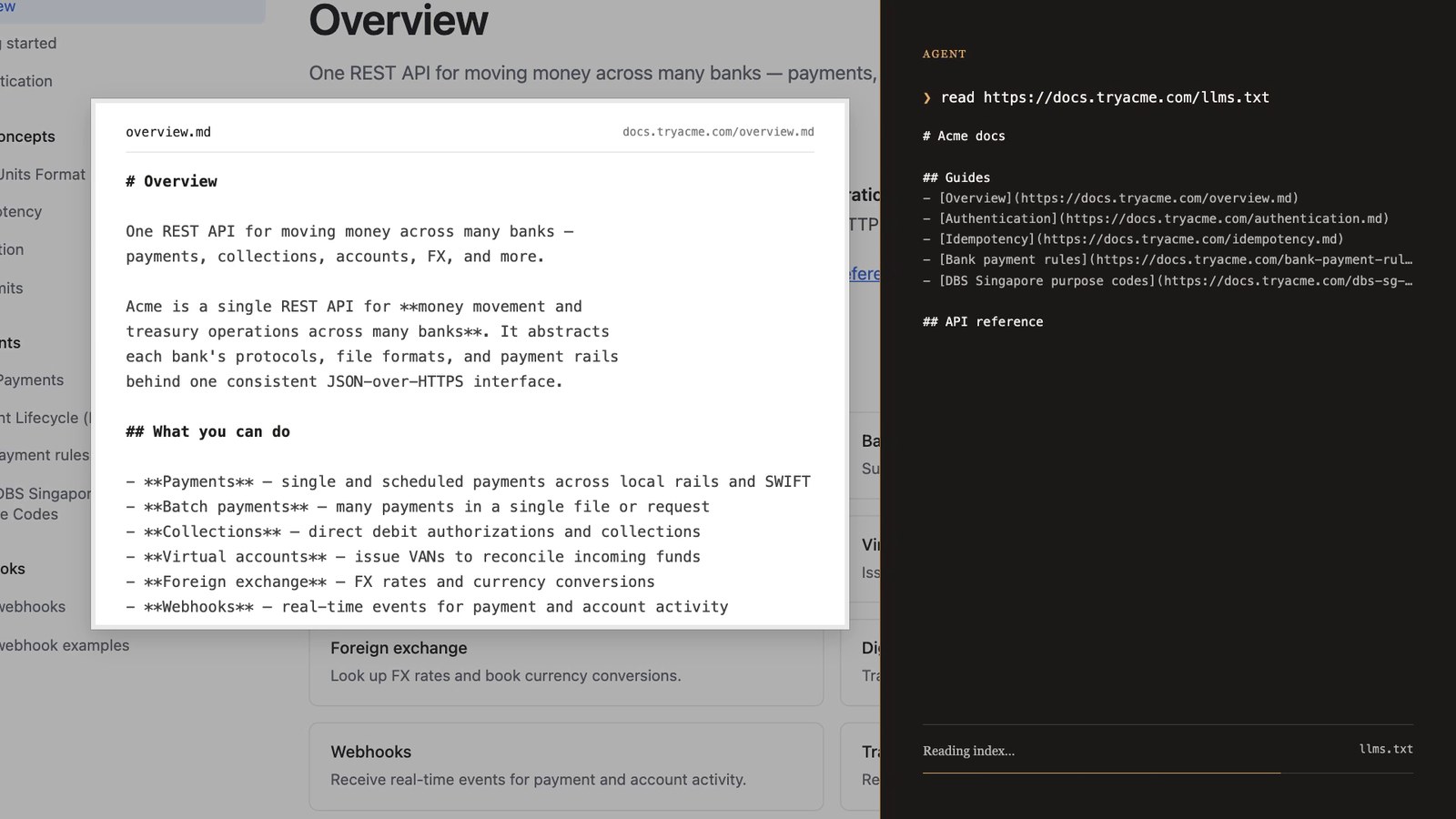Click the '## Guides' heading in the agent panel
1456x819 pixels.
(956, 177)
